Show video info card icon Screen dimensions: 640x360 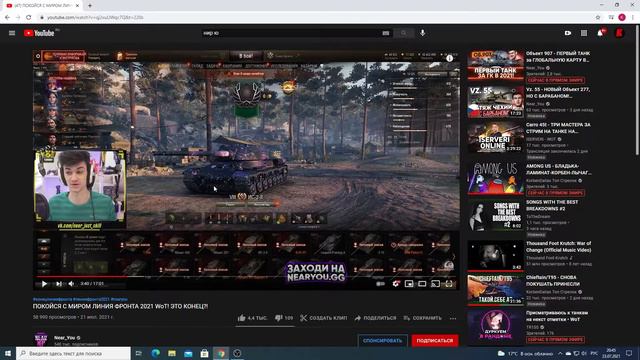449,58
